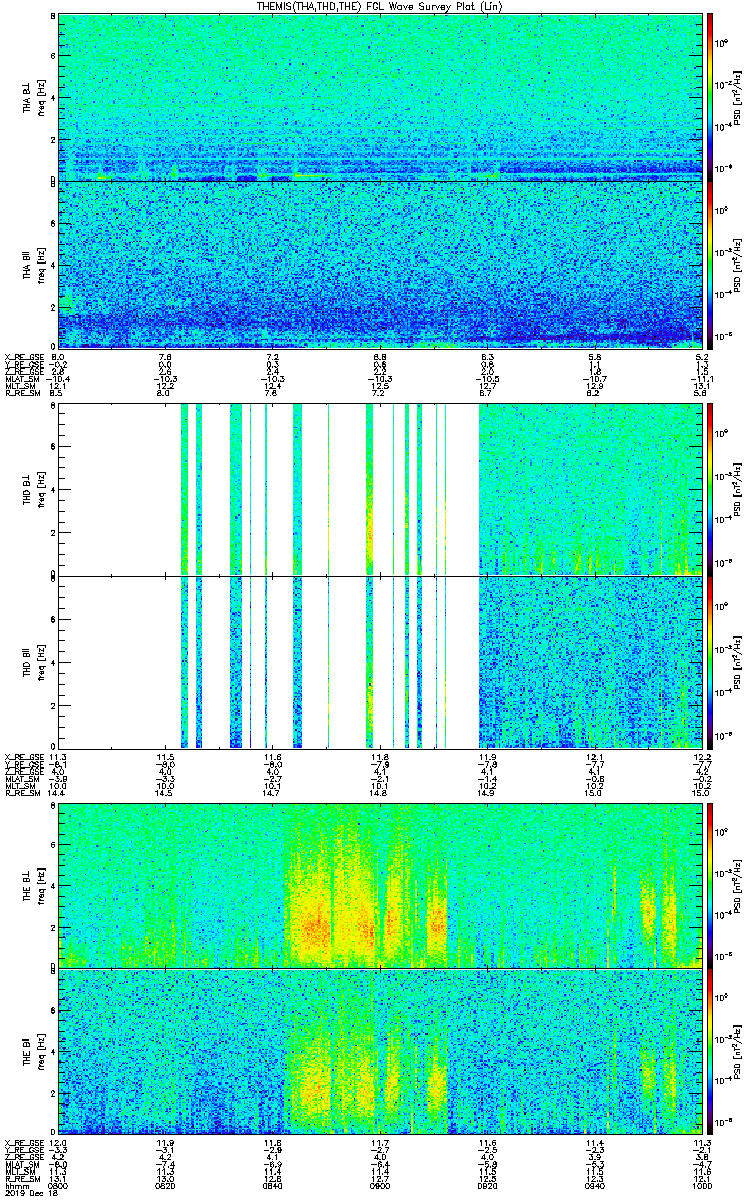Click the 0940 time tick label
Viewport: 750px width, 1200px height.
tap(594, 1185)
